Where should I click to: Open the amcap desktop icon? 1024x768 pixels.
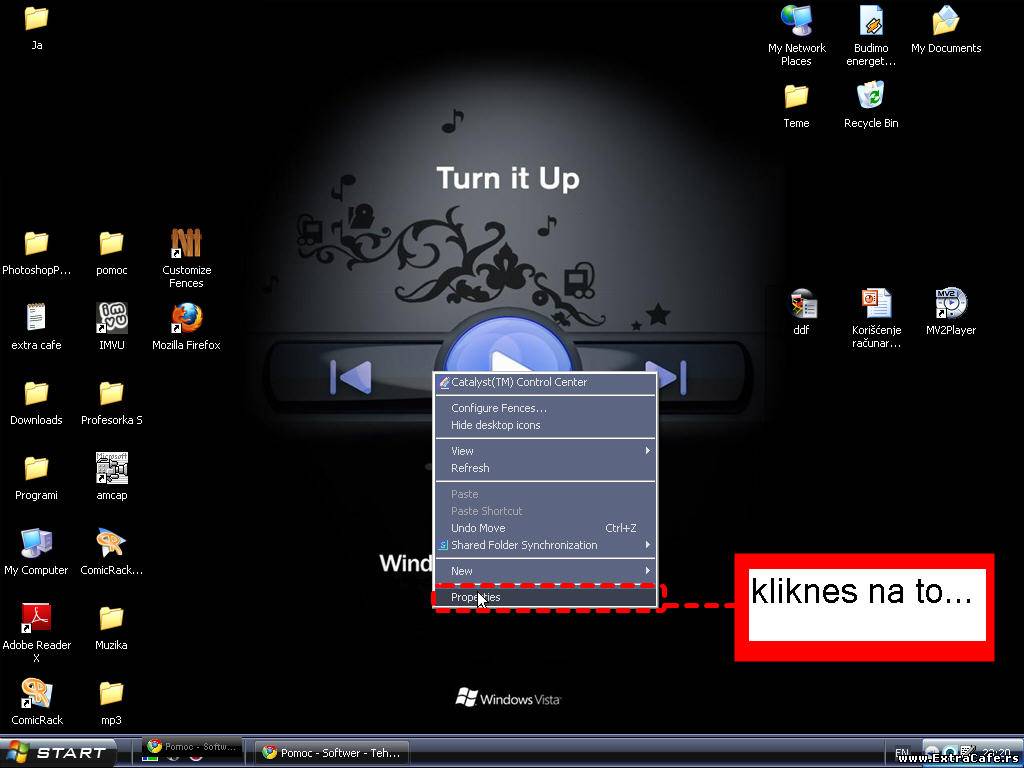point(111,469)
